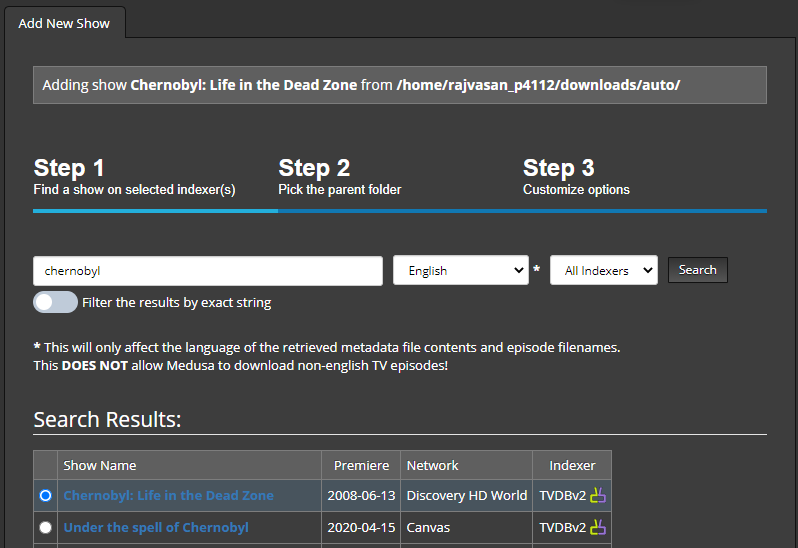Screen dimensions: 798x548
Task: Go to Step 1 Find a show
Action: (x=134, y=176)
